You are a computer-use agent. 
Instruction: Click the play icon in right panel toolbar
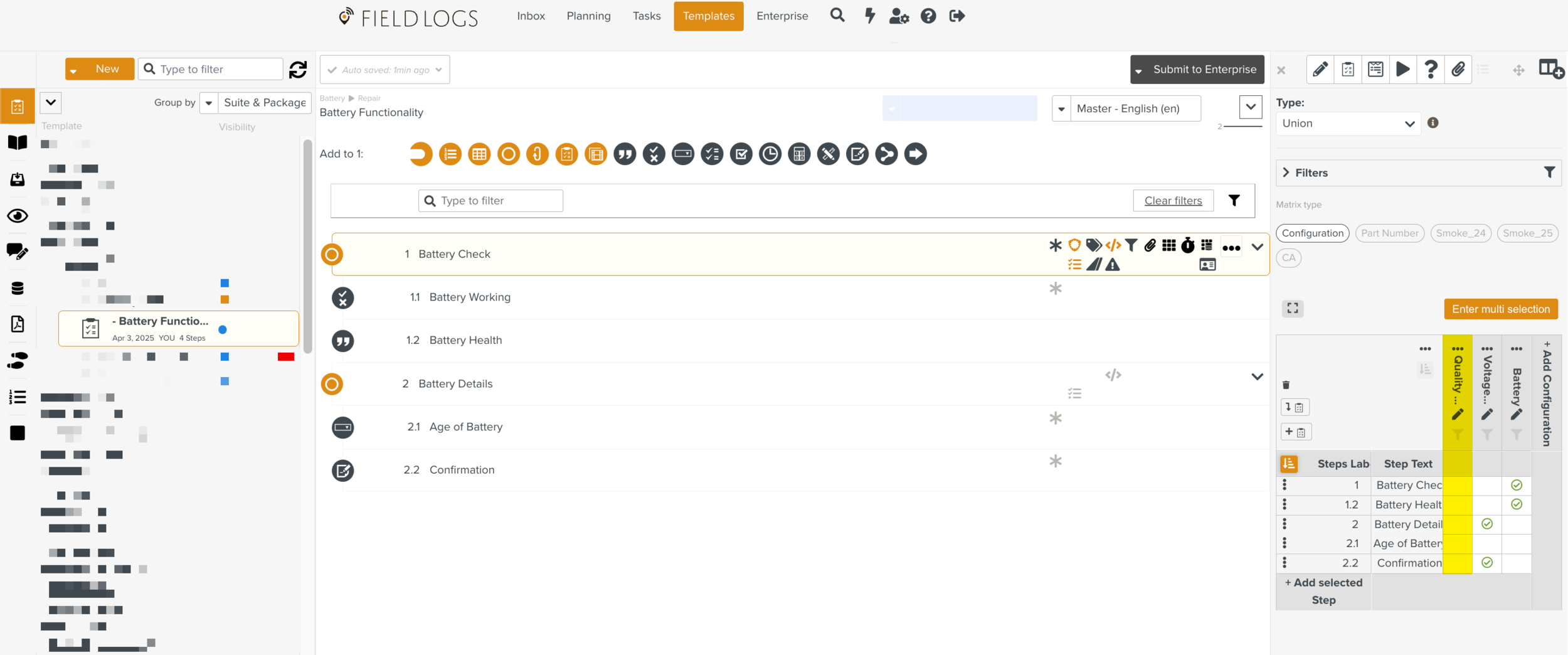(1403, 69)
